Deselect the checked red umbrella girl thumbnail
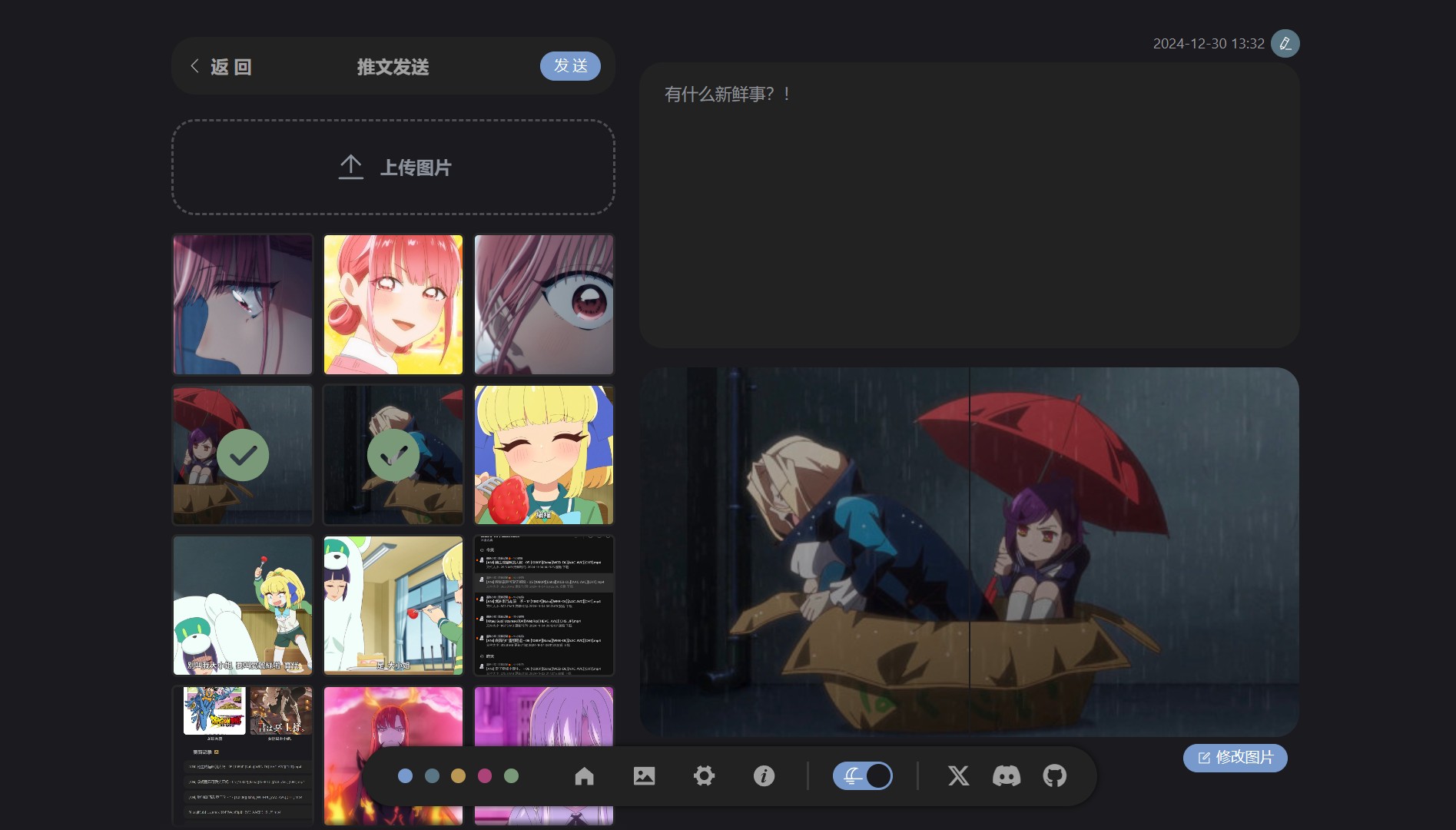The height and width of the screenshot is (830, 1456). click(243, 456)
